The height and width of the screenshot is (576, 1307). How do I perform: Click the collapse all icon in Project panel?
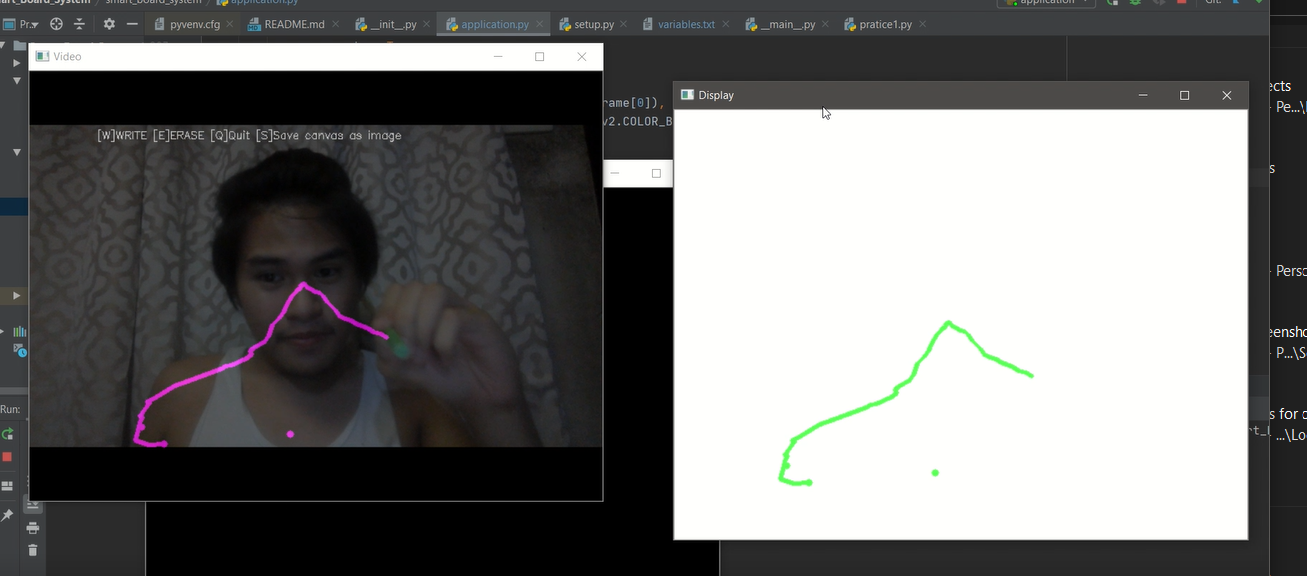coord(79,24)
